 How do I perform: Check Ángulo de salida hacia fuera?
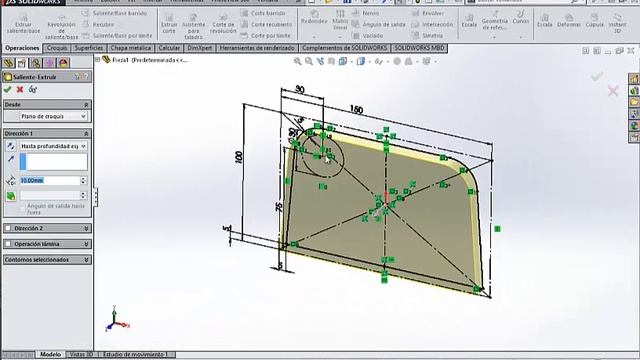(23, 209)
